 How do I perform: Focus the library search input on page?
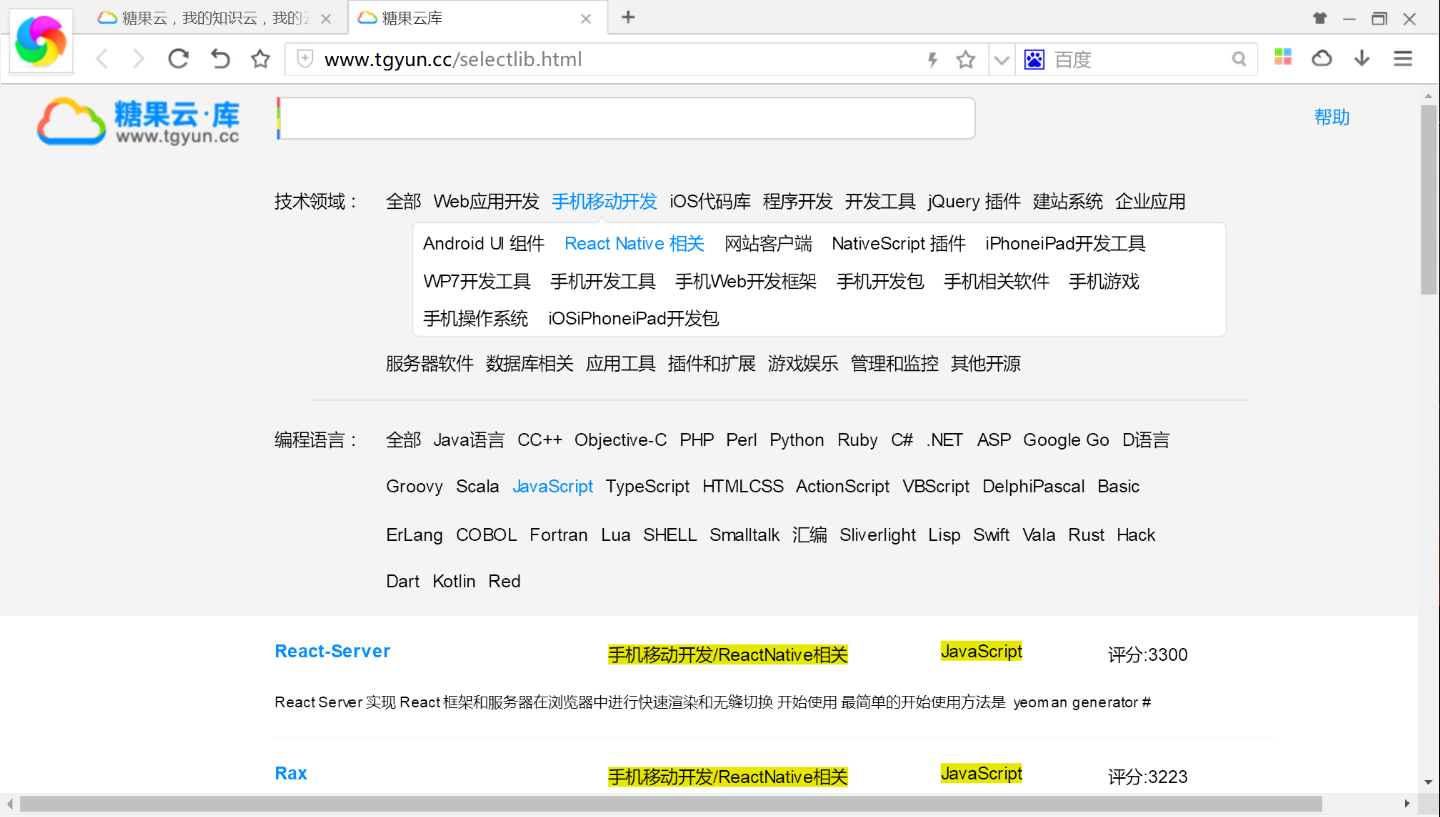click(x=626, y=118)
